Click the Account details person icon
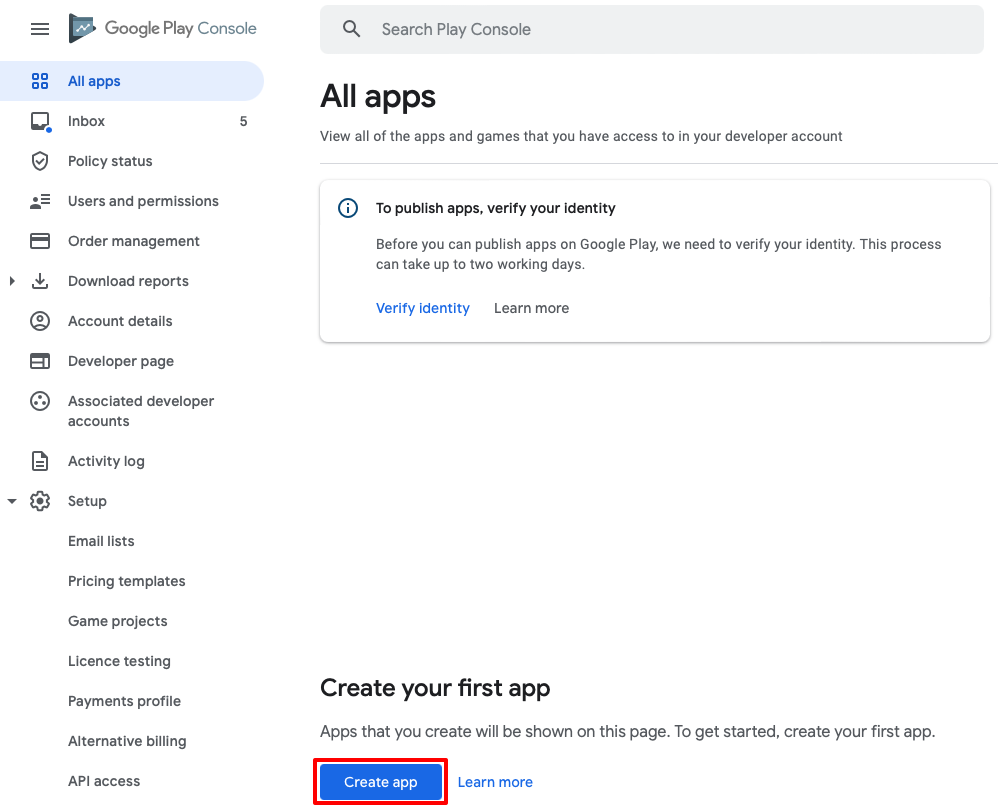This screenshot has width=998, height=811. point(40,321)
